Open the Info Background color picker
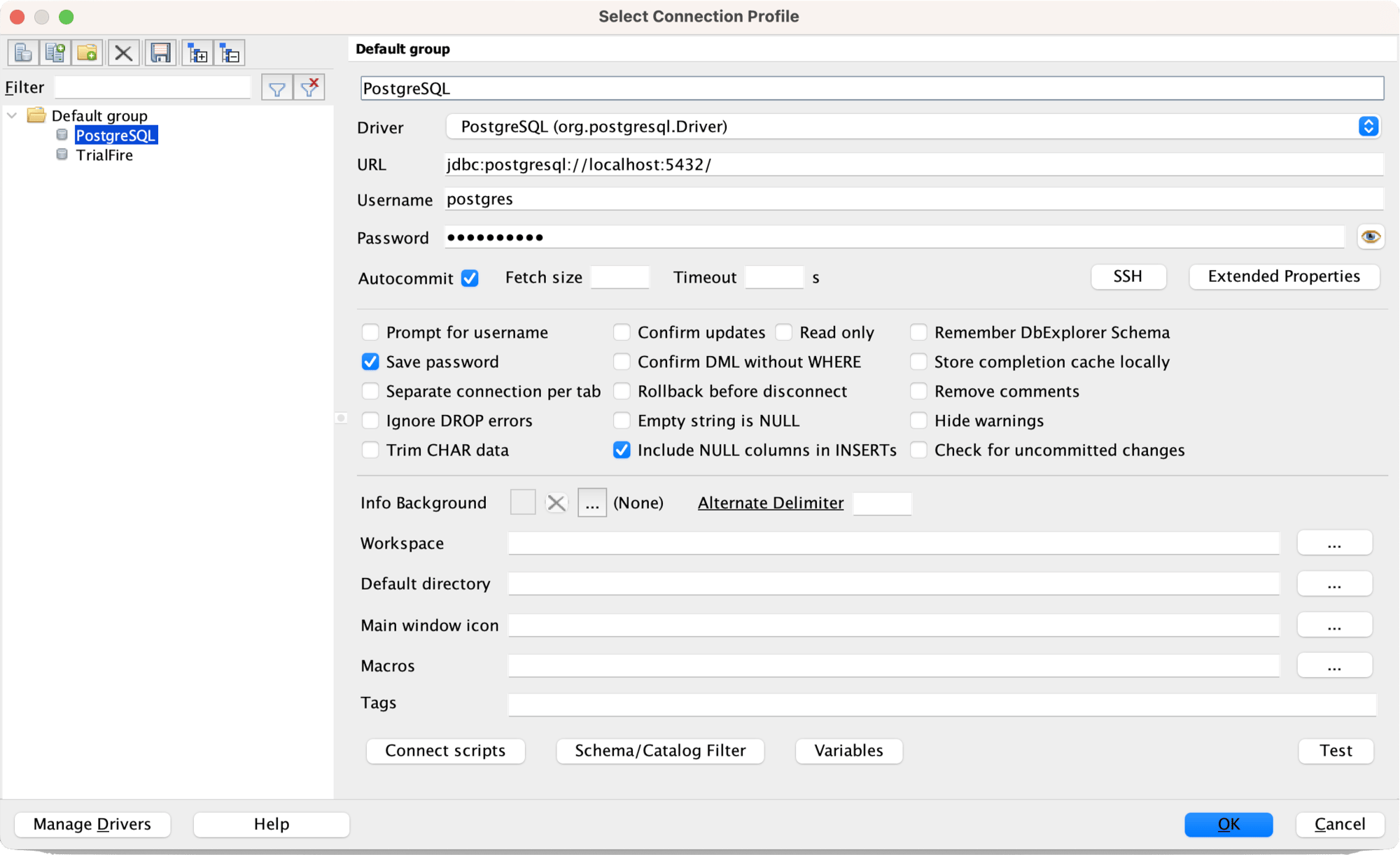This screenshot has height=855, width=1400. click(x=591, y=502)
